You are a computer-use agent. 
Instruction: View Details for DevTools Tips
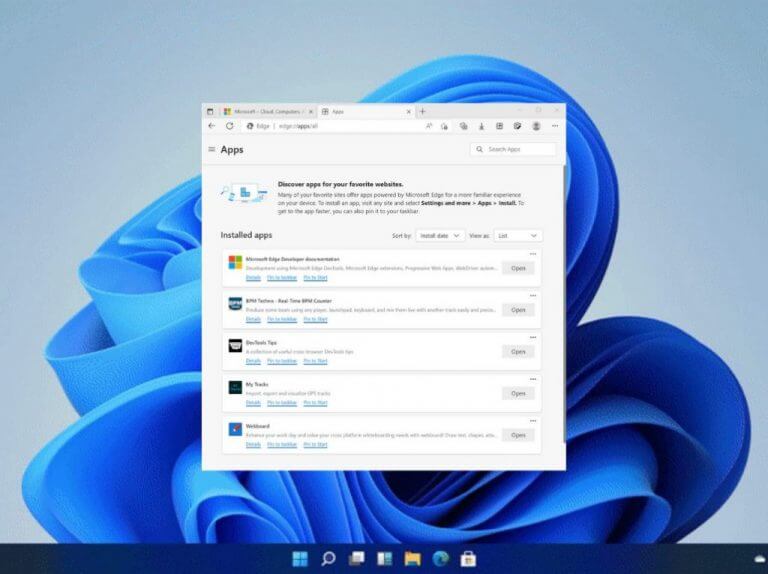click(253, 361)
